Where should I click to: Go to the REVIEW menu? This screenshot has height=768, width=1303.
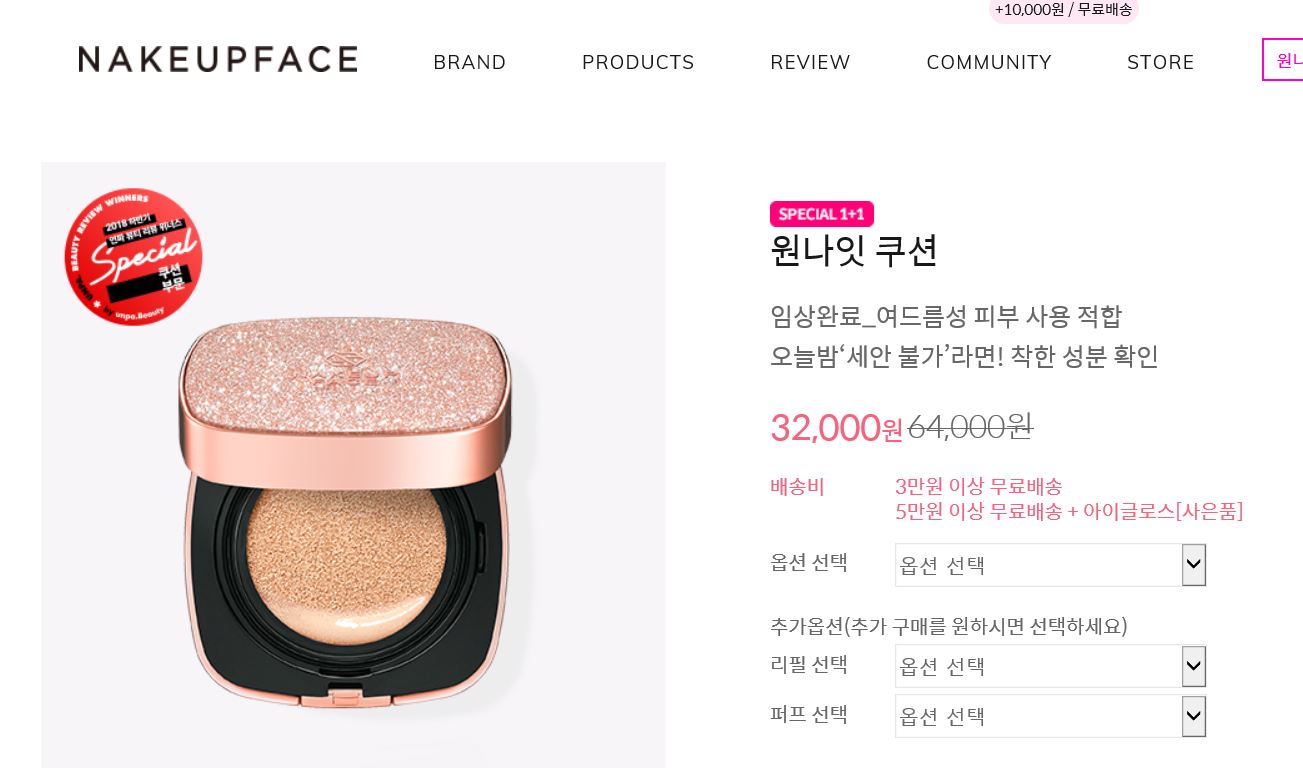(810, 62)
